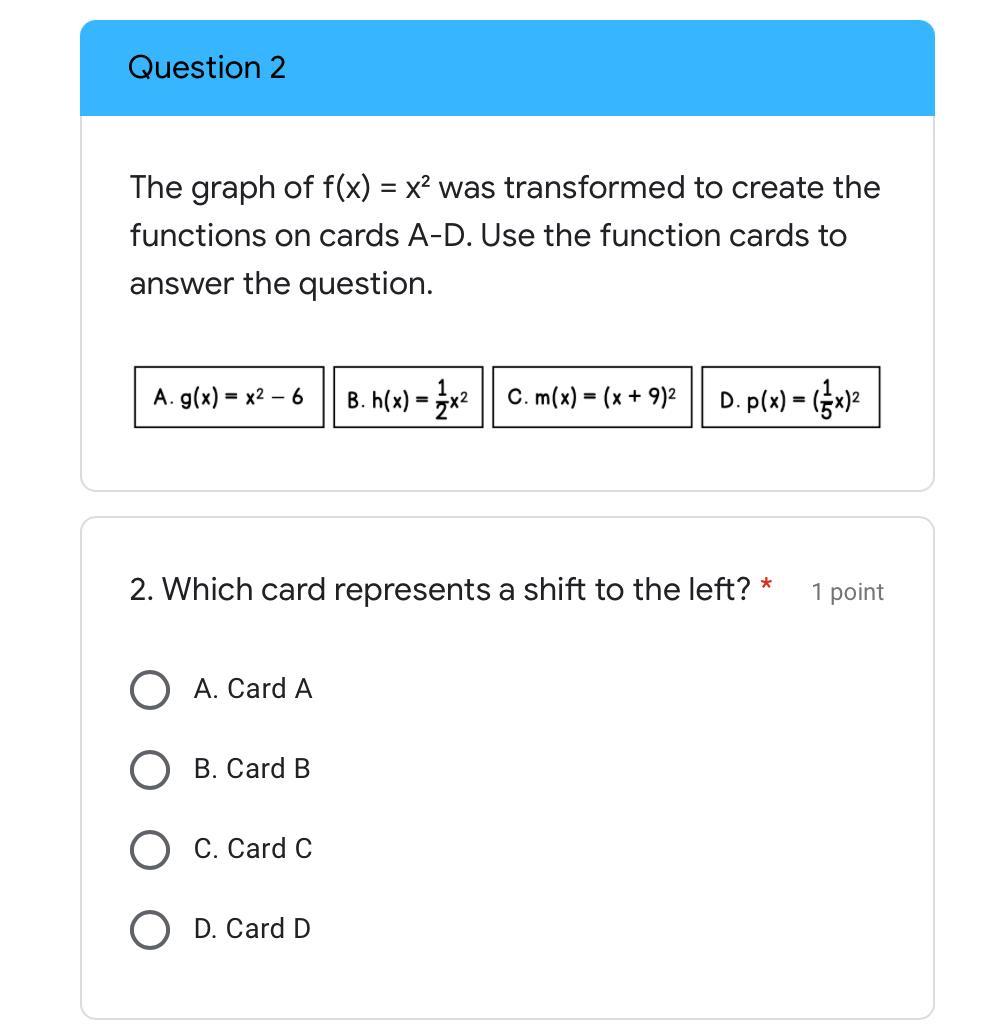Select the Card A radio button

click(150, 689)
